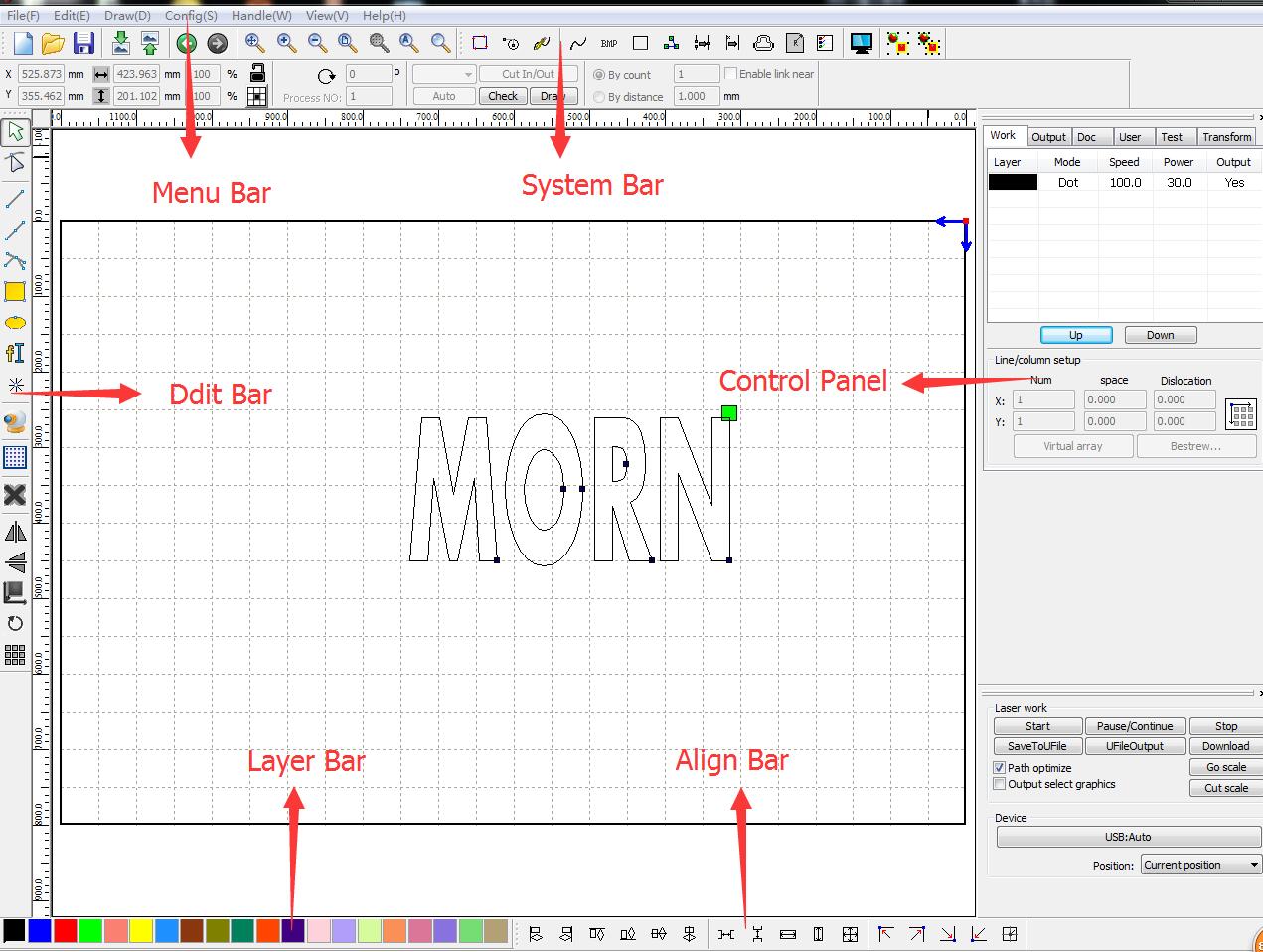Click the mirror horizontal tool icon
The image size is (1263, 952).
pyautogui.click(x=15, y=532)
